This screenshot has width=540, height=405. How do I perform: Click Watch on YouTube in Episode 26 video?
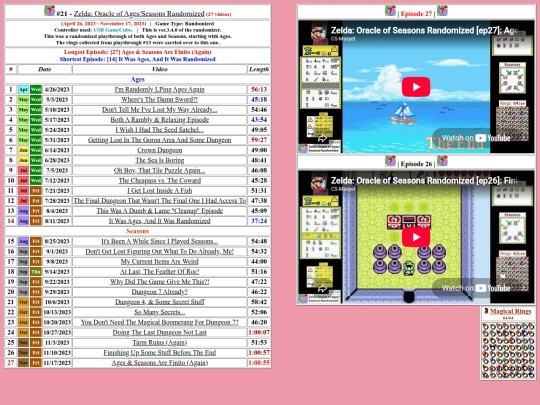476,288
